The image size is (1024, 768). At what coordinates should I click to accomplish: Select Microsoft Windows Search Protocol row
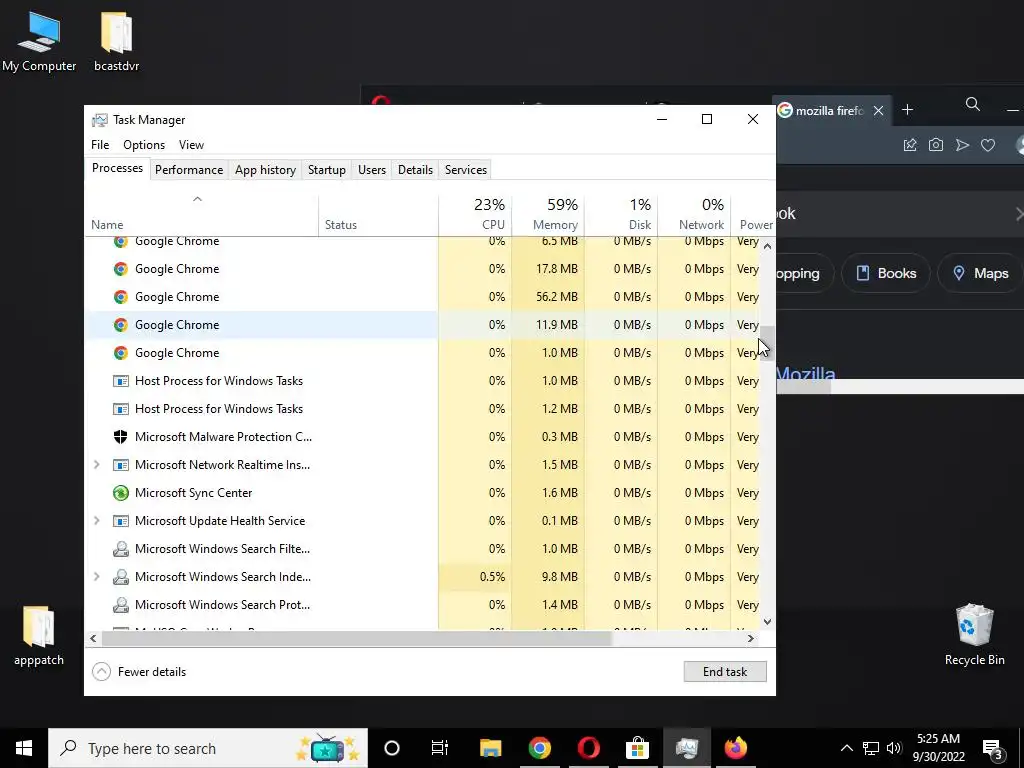tap(422, 605)
